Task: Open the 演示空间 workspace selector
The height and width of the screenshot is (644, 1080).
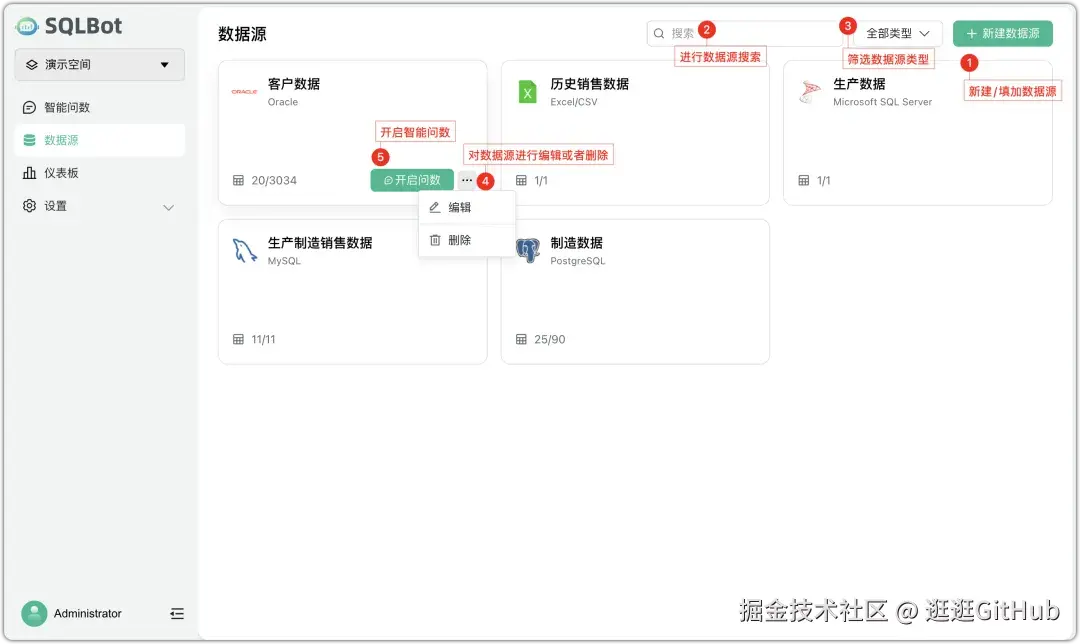Action: coord(99,64)
